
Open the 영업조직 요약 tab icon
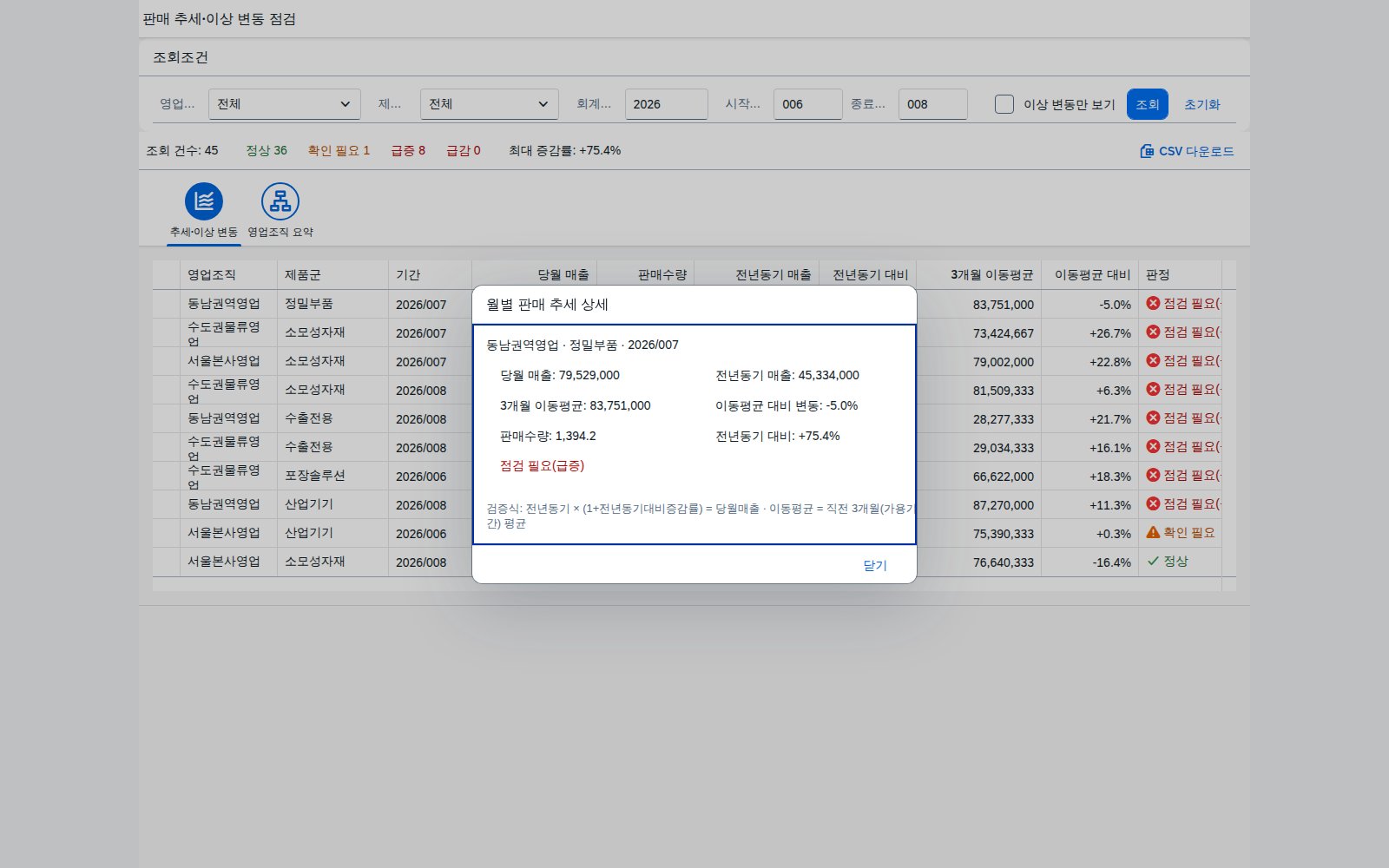pyautogui.click(x=280, y=201)
